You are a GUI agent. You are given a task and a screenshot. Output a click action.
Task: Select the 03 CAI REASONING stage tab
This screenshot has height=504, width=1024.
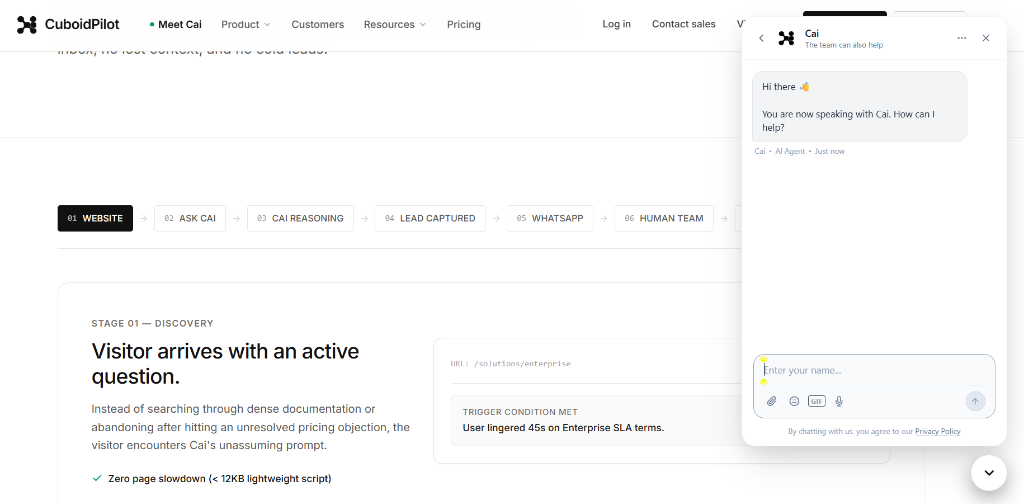pos(300,219)
